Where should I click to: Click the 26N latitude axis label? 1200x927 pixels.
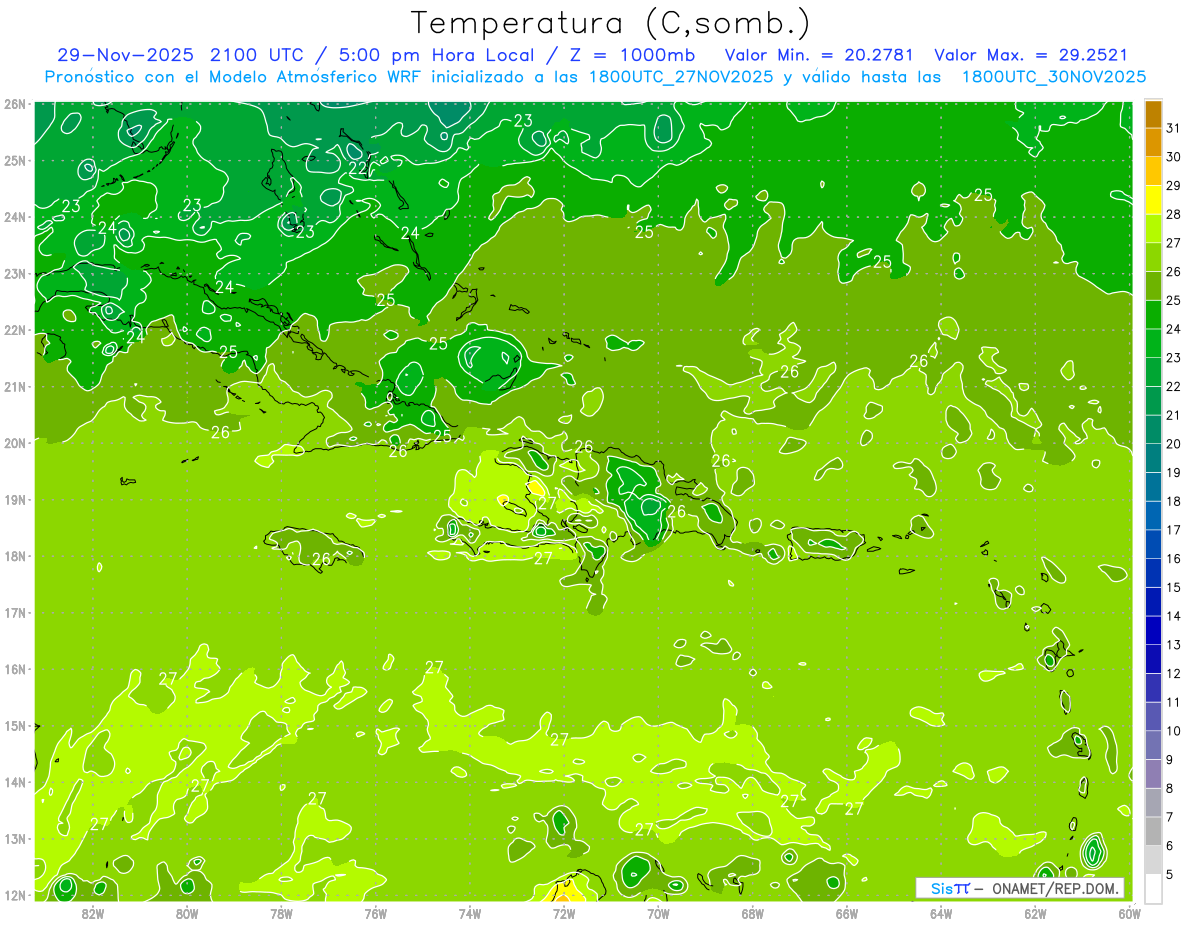click(x=15, y=104)
